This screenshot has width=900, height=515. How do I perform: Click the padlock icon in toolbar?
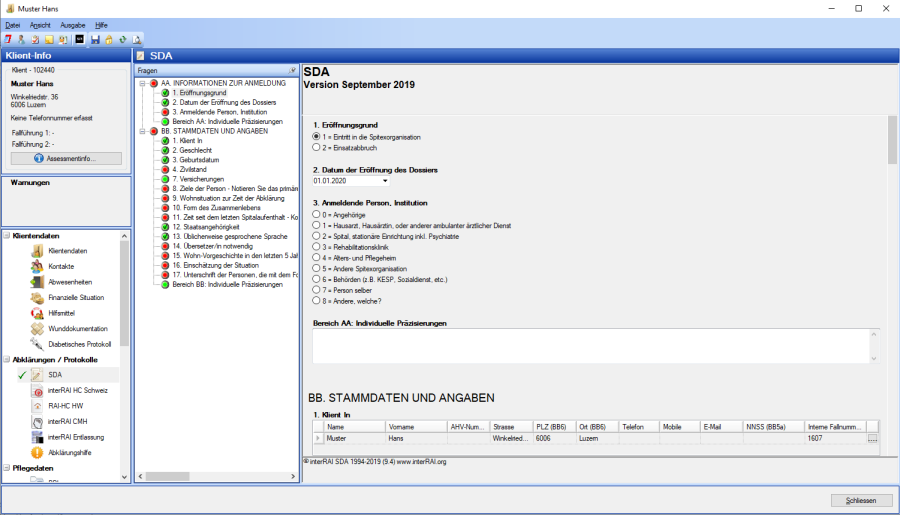[x=108, y=39]
